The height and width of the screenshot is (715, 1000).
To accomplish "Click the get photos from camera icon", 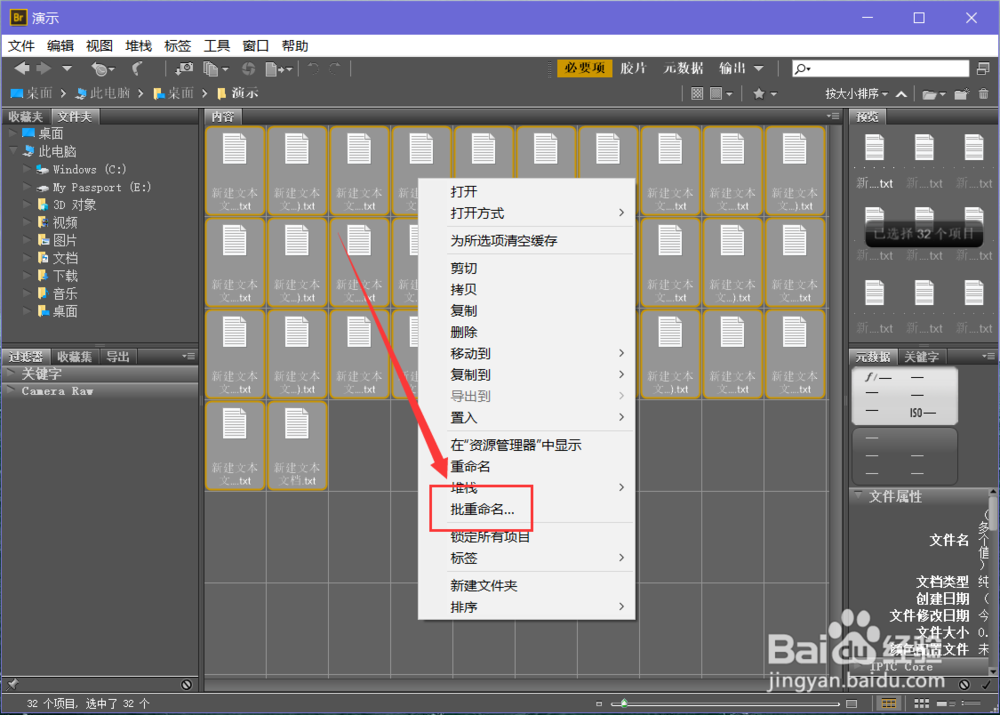I will point(184,68).
